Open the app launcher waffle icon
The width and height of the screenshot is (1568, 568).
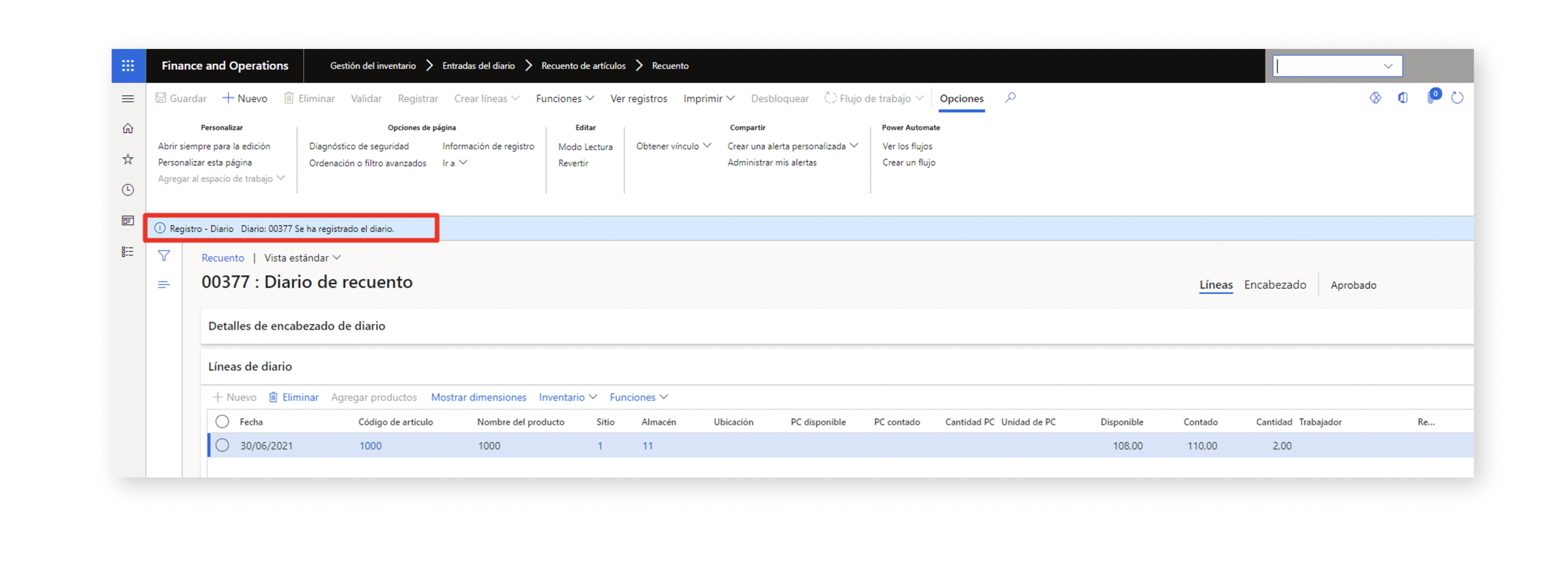[127, 66]
